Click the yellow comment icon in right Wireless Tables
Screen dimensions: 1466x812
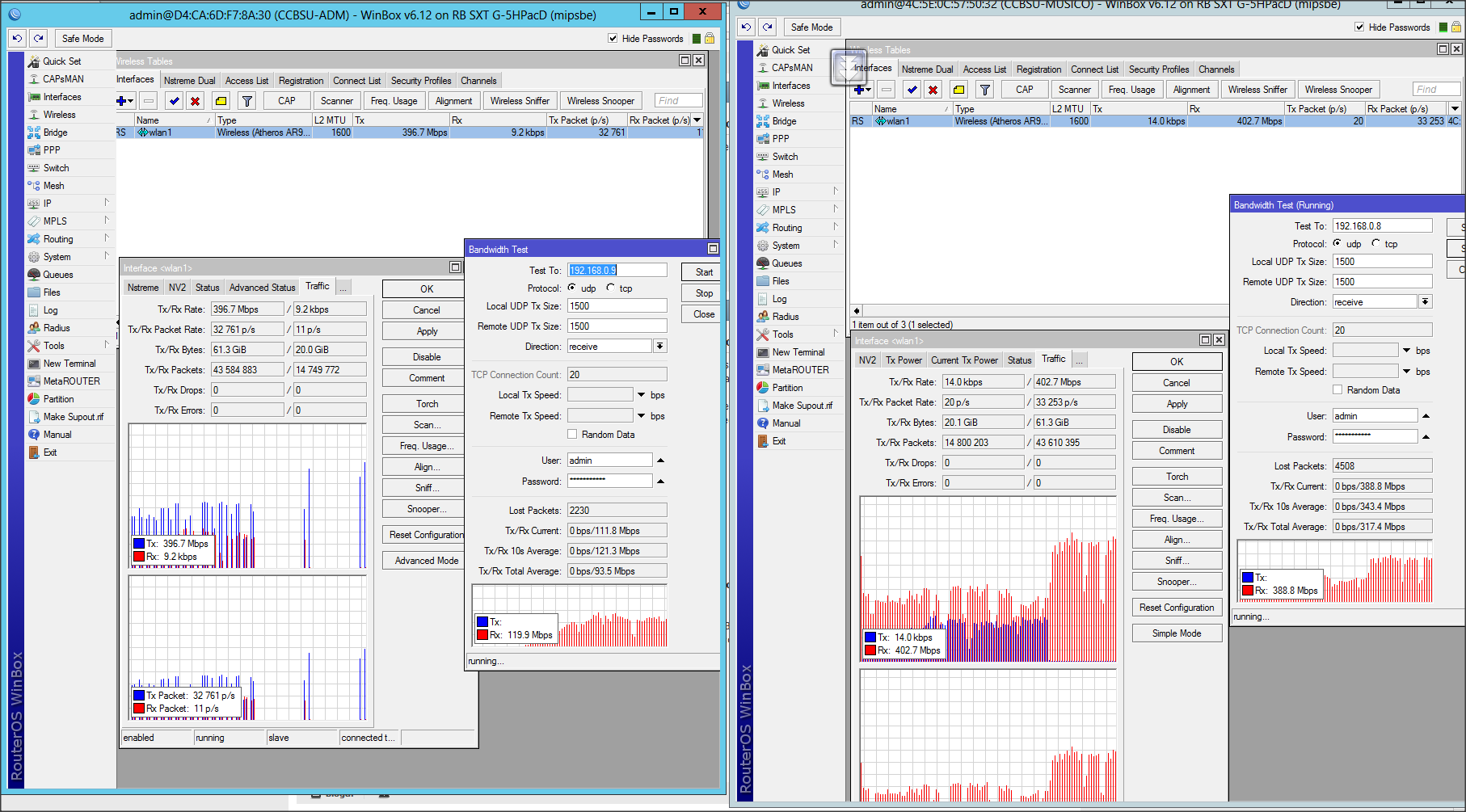click(x=958, y=90)
